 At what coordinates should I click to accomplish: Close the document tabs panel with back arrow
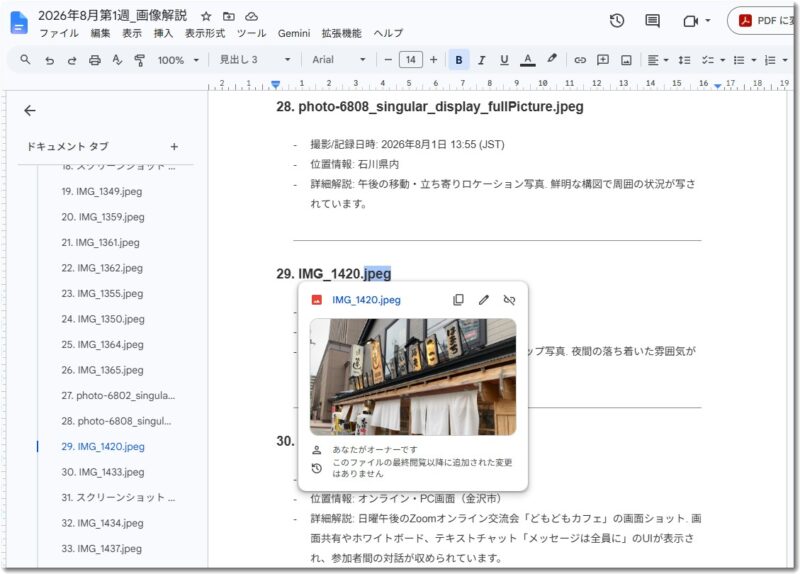(x=30, y=110)
